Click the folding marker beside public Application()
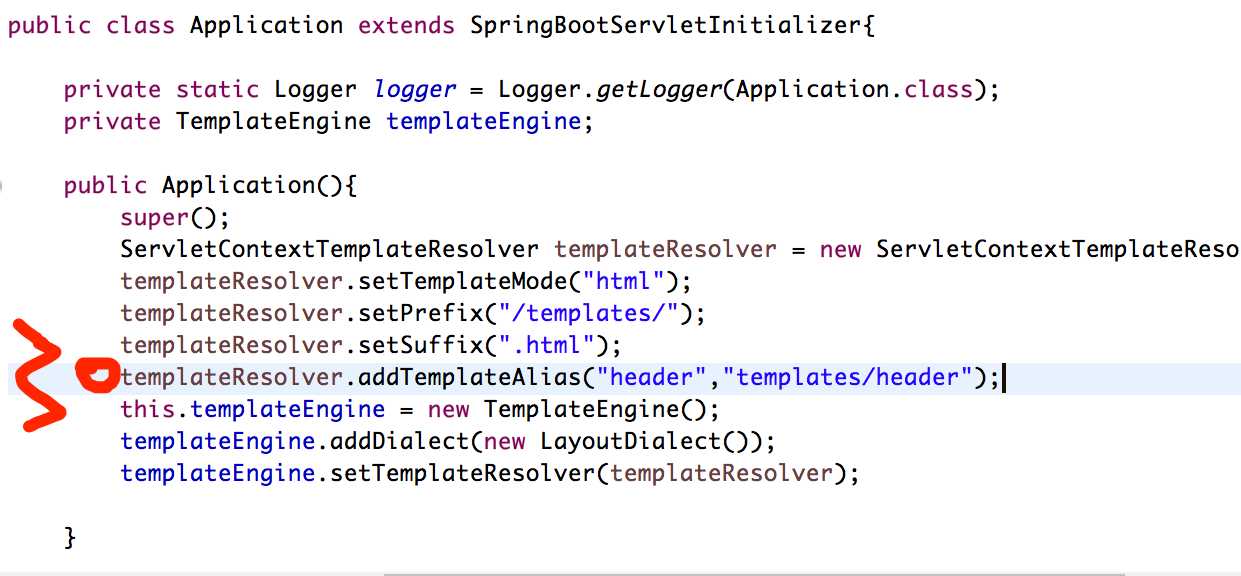The width and height of the screenshot is (1241, 576). (x=4, y=186)
